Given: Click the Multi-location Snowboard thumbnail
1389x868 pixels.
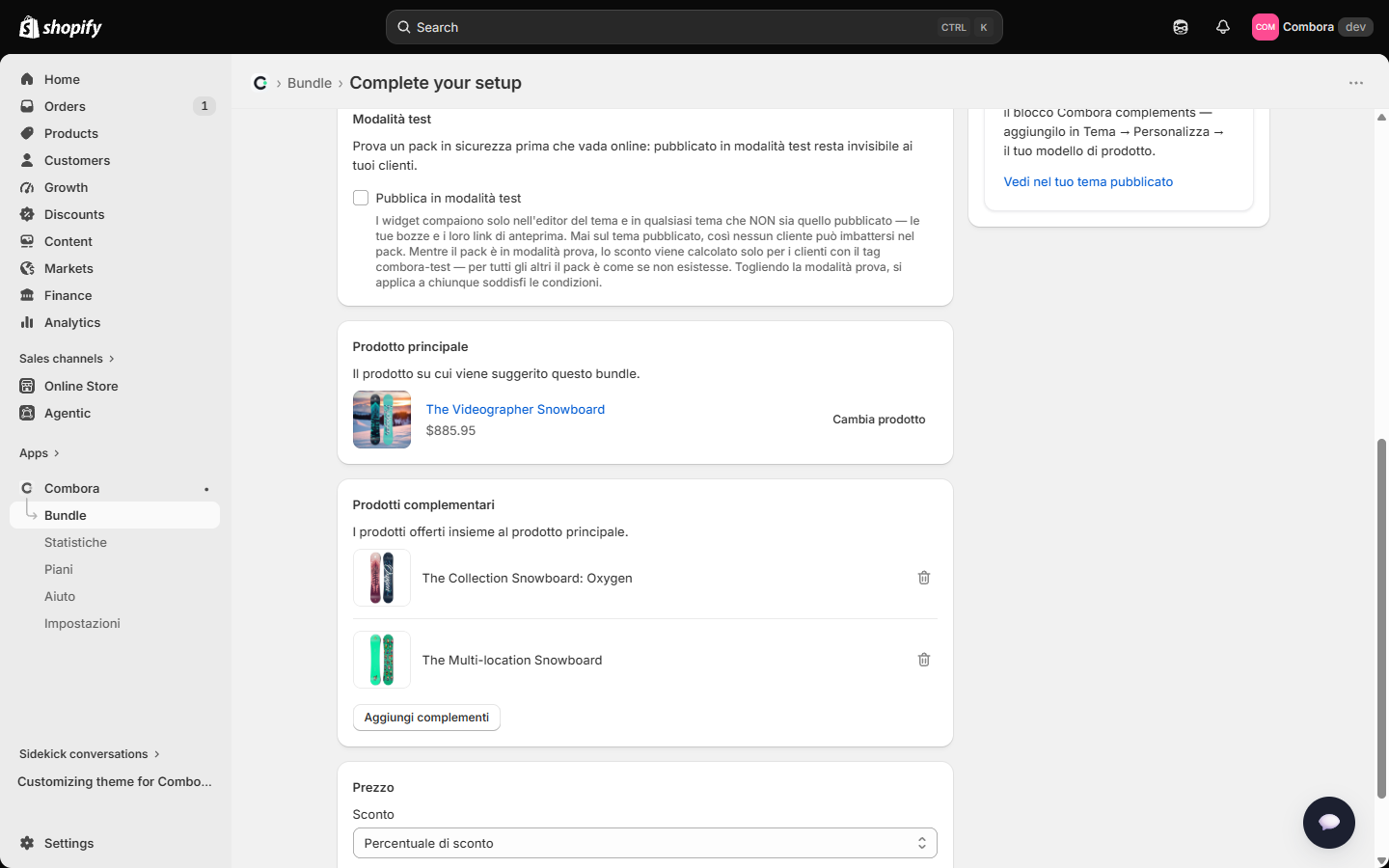Looking at the screenshot, I should point(382,660).
